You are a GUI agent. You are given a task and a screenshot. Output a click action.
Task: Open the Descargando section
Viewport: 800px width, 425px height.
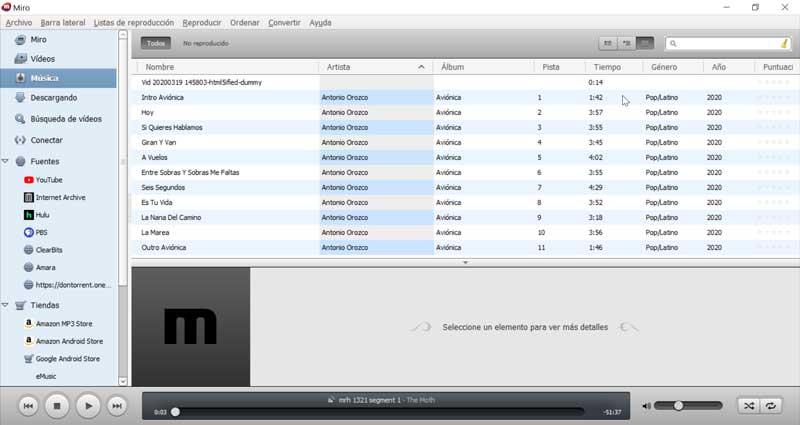[x=53, y=97]
